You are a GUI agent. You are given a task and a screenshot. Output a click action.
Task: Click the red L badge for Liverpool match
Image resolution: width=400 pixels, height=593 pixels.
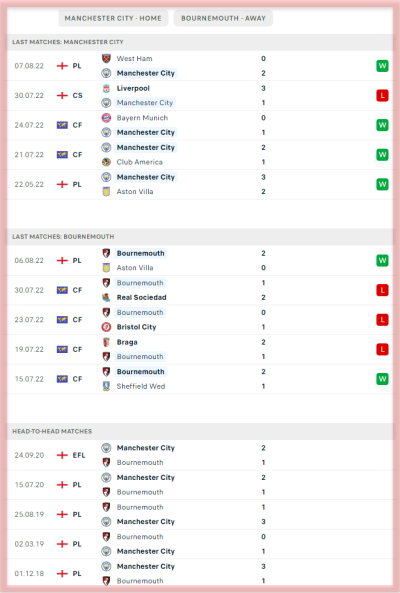point(382,95)
